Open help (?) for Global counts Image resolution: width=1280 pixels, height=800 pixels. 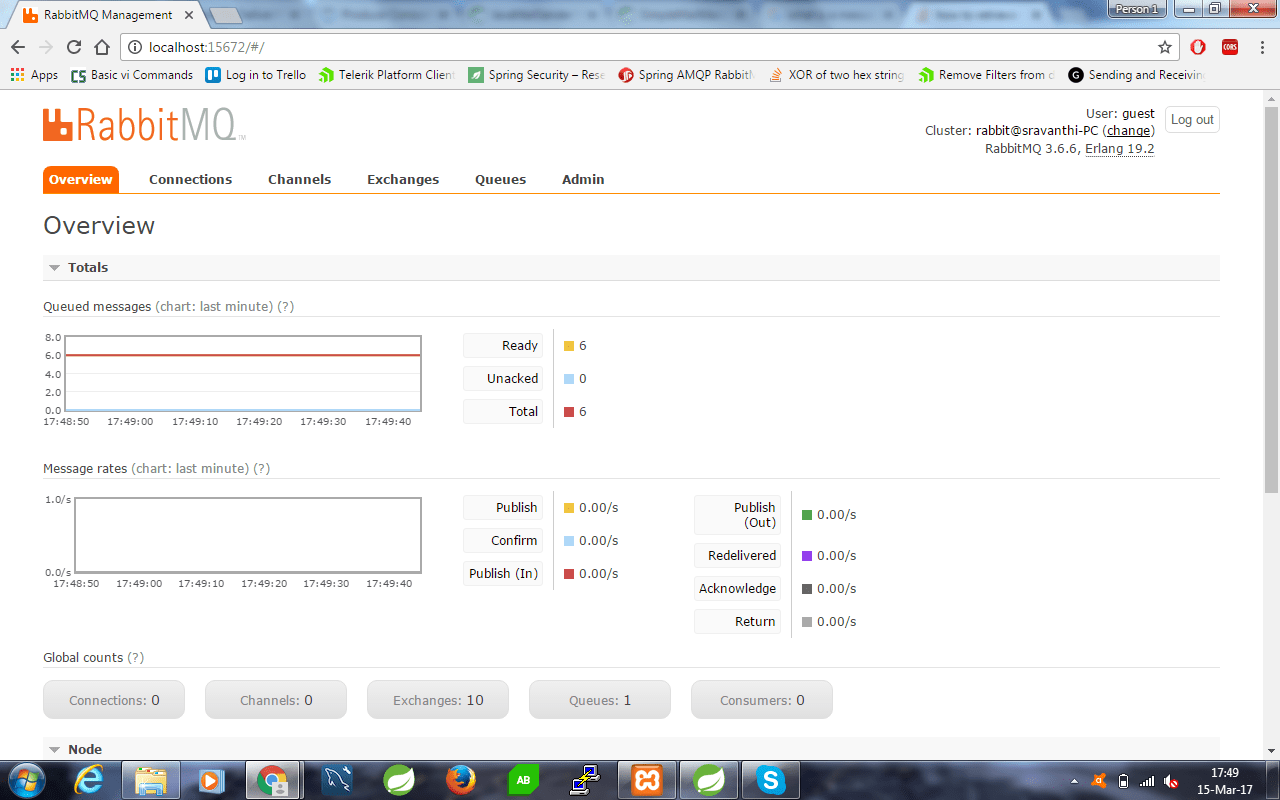[136, 657]
